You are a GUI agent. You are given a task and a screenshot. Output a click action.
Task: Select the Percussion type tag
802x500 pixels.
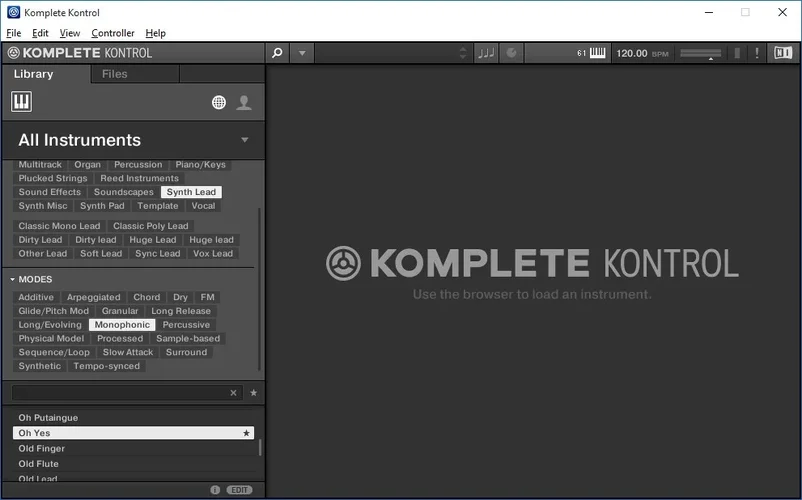[x=138, y=165]
